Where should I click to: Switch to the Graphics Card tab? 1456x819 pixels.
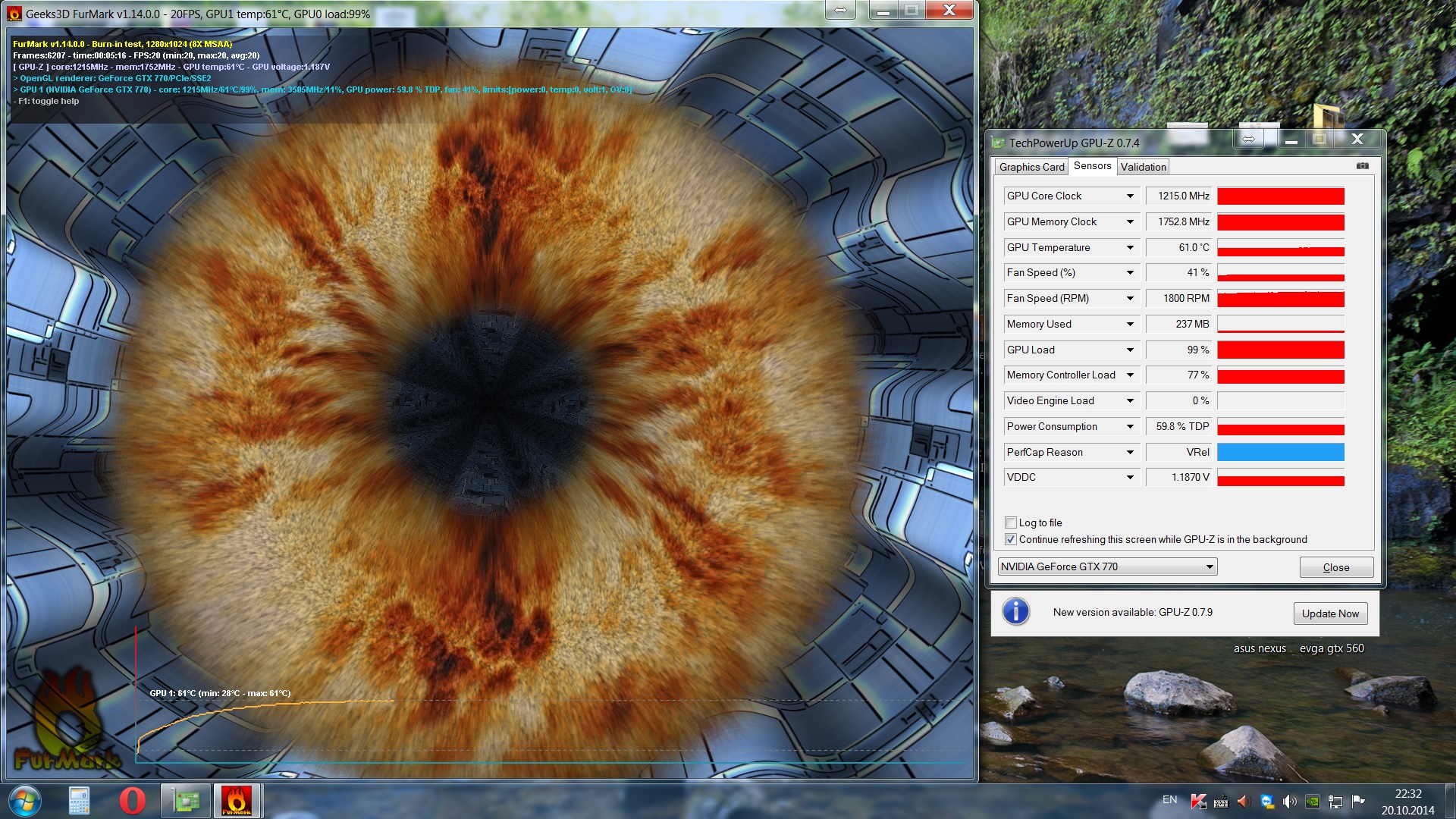click(1031, 167)
